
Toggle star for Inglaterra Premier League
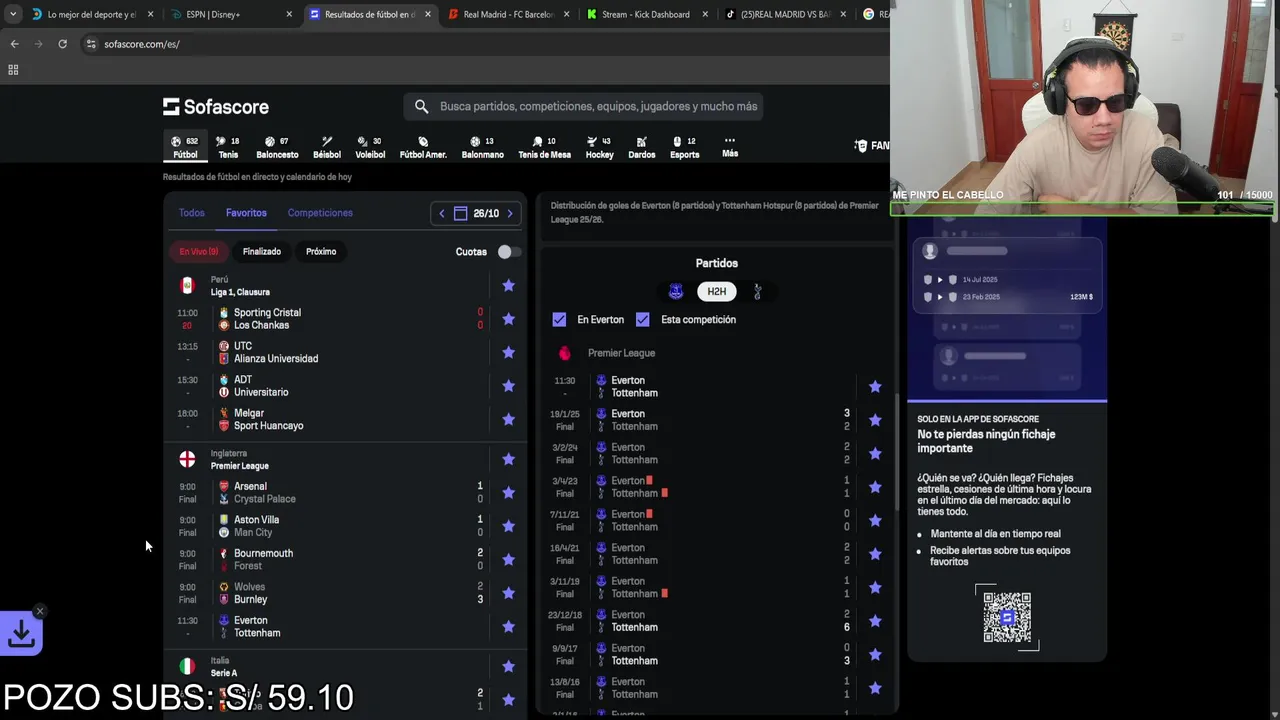(508, 459)
